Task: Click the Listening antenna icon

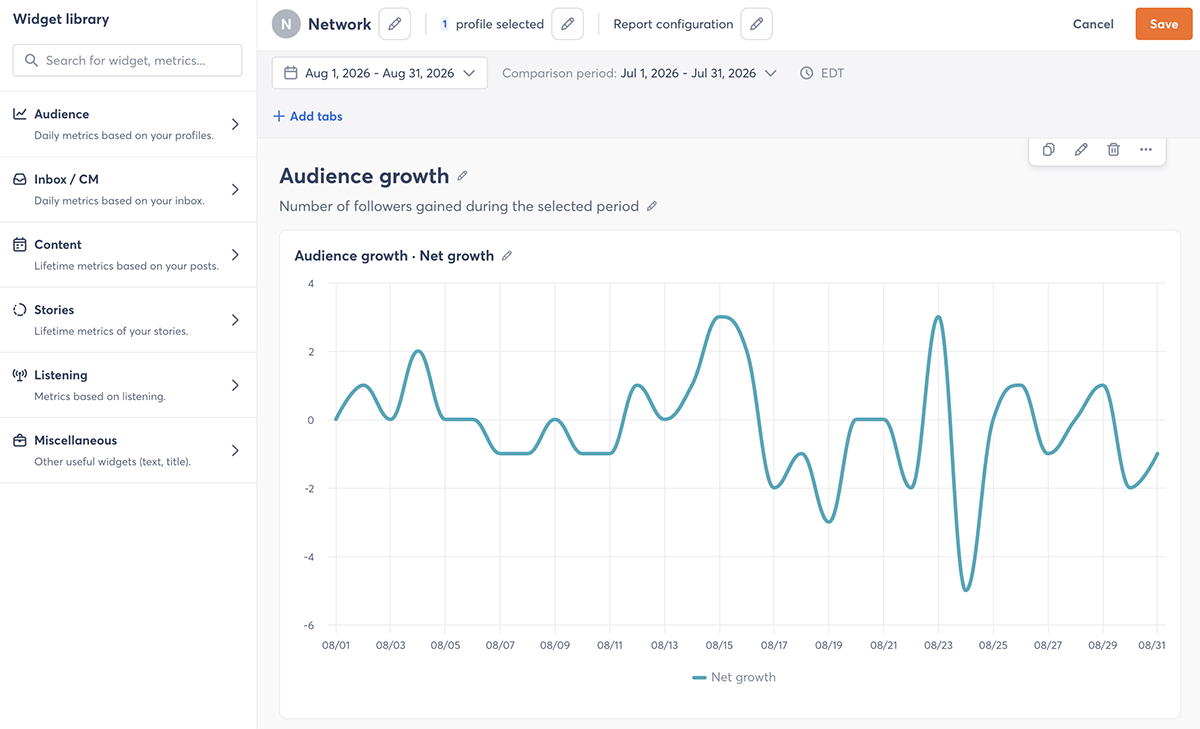Action: [x=20, y=375]
